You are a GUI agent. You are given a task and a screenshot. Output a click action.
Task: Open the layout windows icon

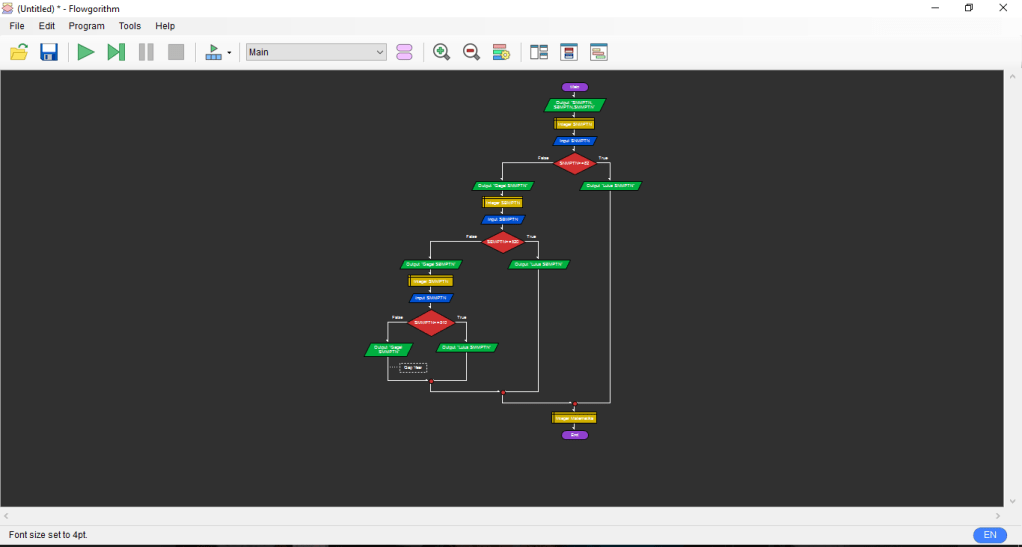(539, 52)
